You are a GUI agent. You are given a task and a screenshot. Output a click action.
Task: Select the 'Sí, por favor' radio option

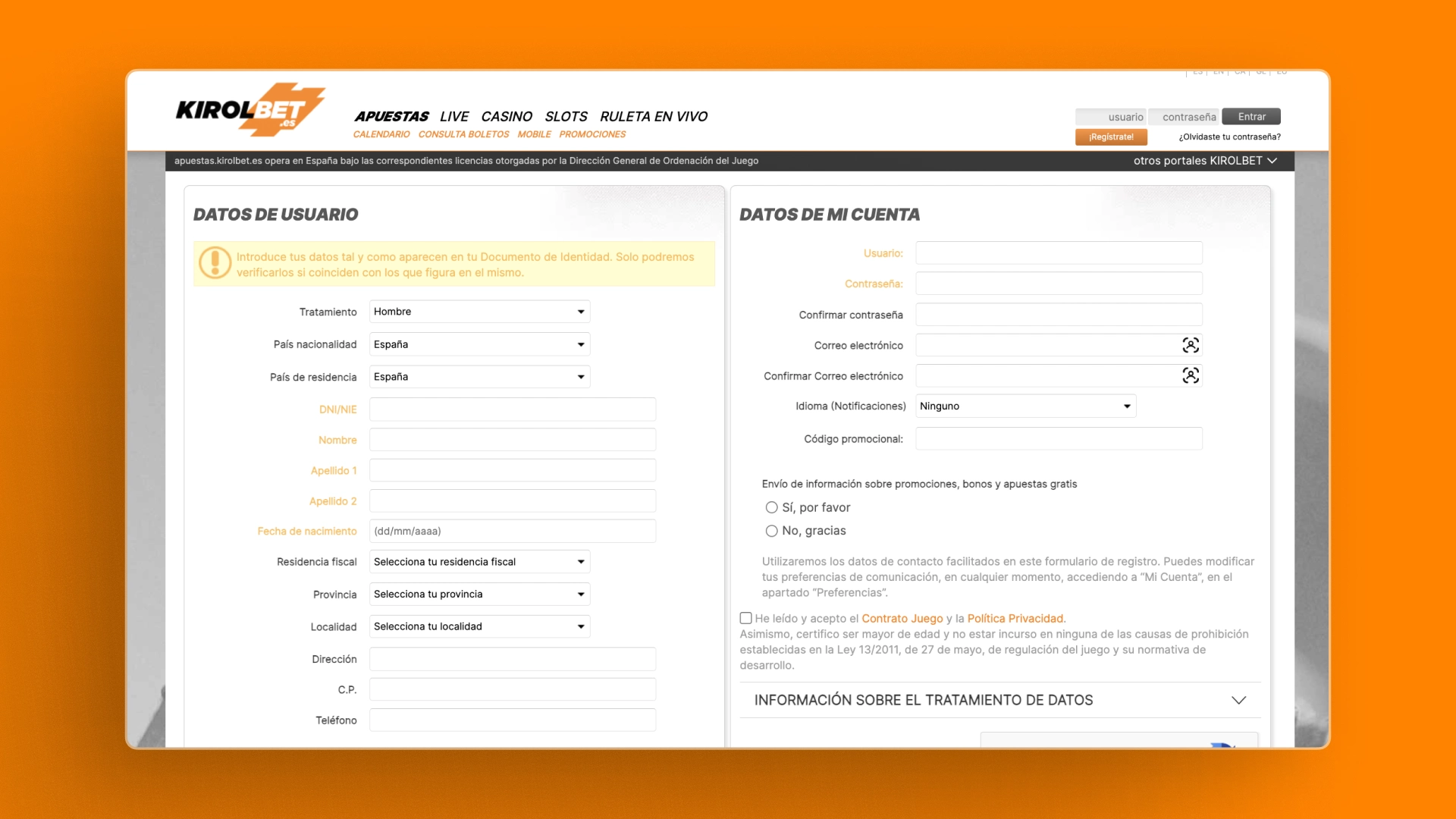click(771, 507)
